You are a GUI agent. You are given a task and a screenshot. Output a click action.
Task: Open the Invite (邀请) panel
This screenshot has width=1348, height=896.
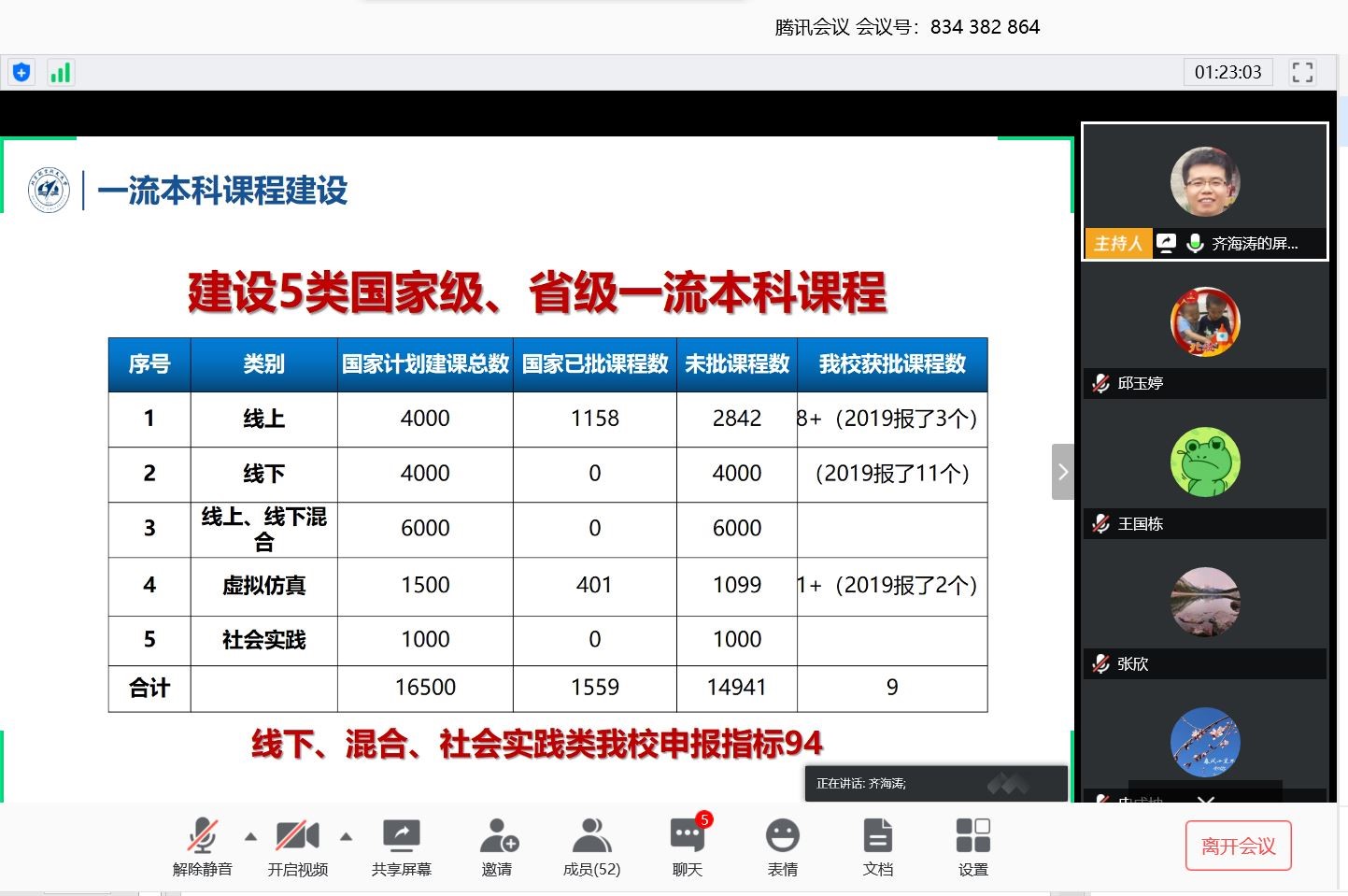click(497, 846)
